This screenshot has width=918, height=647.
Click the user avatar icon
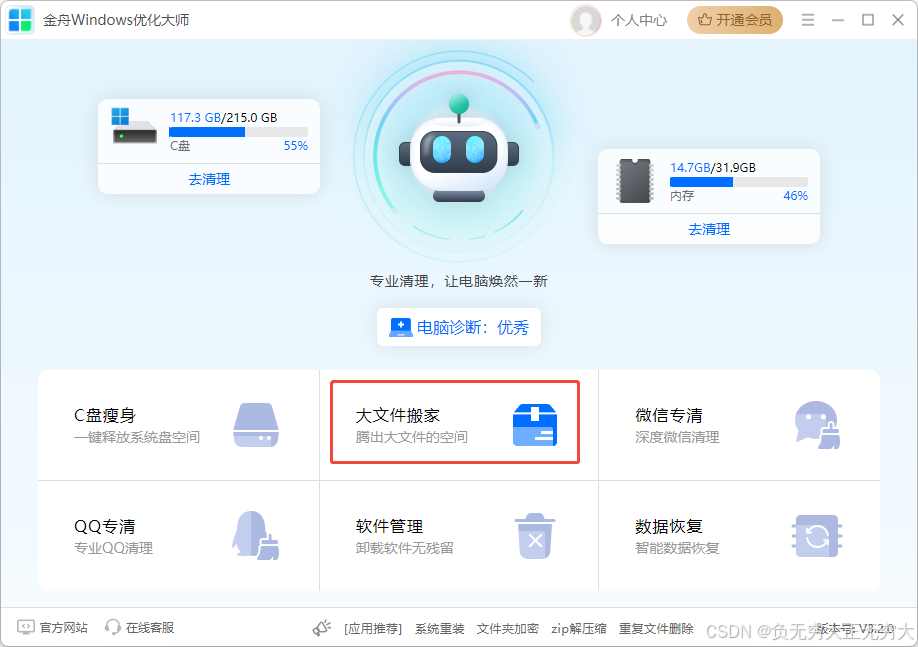(585, 20)
